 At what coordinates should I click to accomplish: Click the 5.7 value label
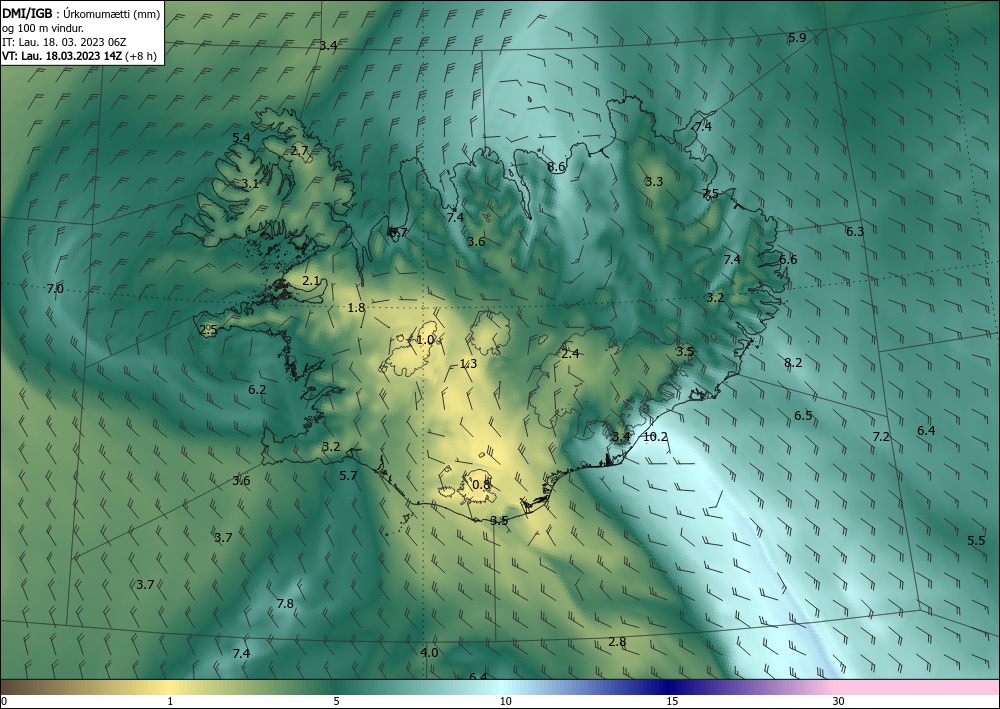tap(348, 476)
